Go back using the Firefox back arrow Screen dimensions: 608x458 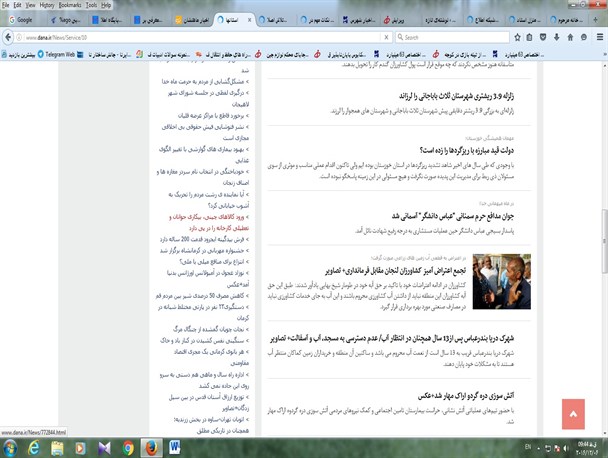pyautogui.click(x=8, y=37)
